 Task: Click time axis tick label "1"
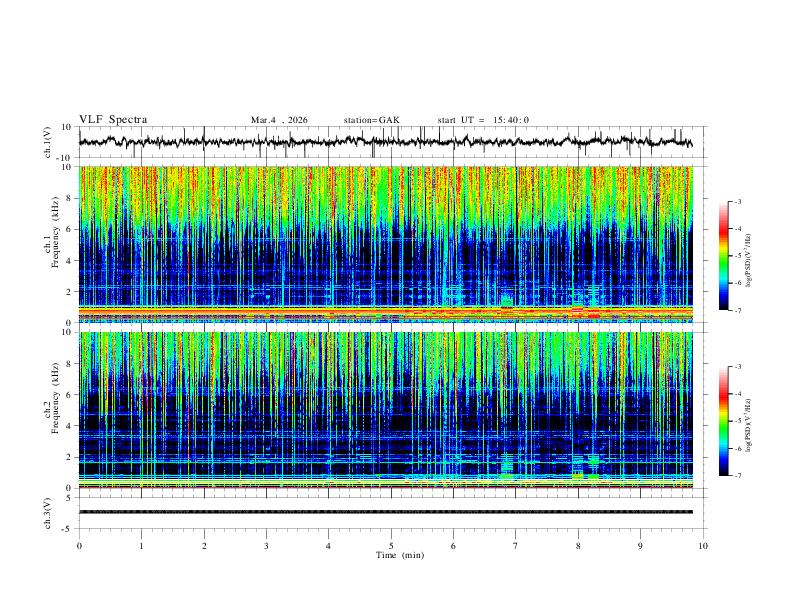(x=141, y=546)
